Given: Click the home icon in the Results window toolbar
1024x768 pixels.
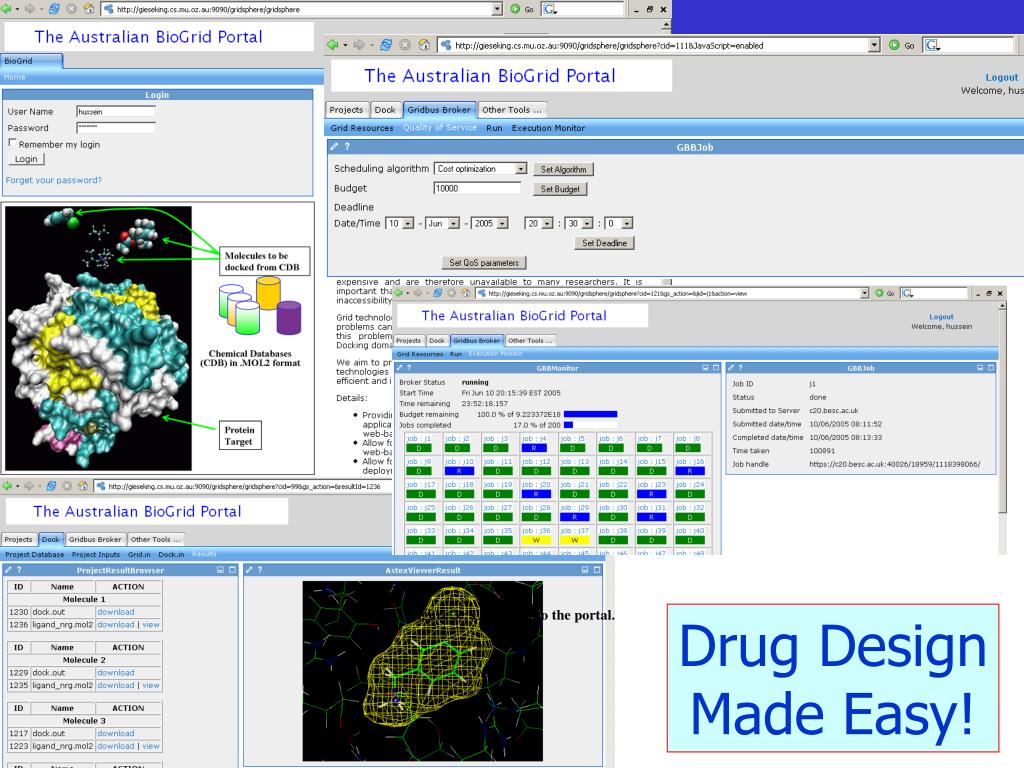Looking at the screenshot, I should (x=83, y=486).
